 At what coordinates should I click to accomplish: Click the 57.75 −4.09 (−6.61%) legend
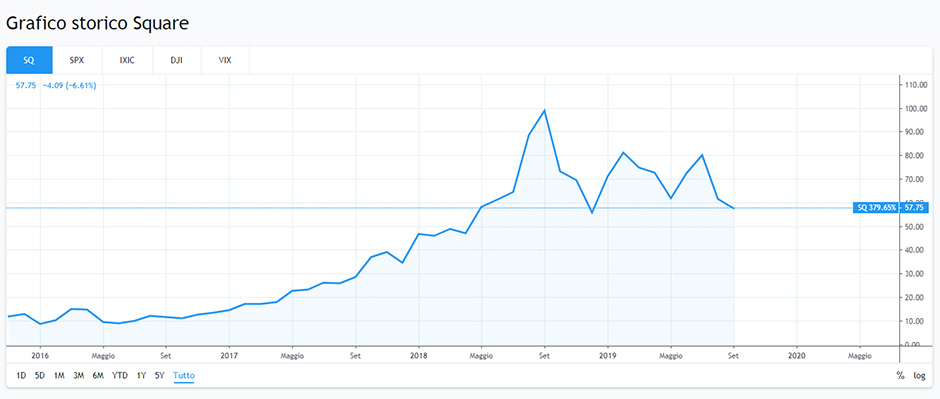click(56, 86)
